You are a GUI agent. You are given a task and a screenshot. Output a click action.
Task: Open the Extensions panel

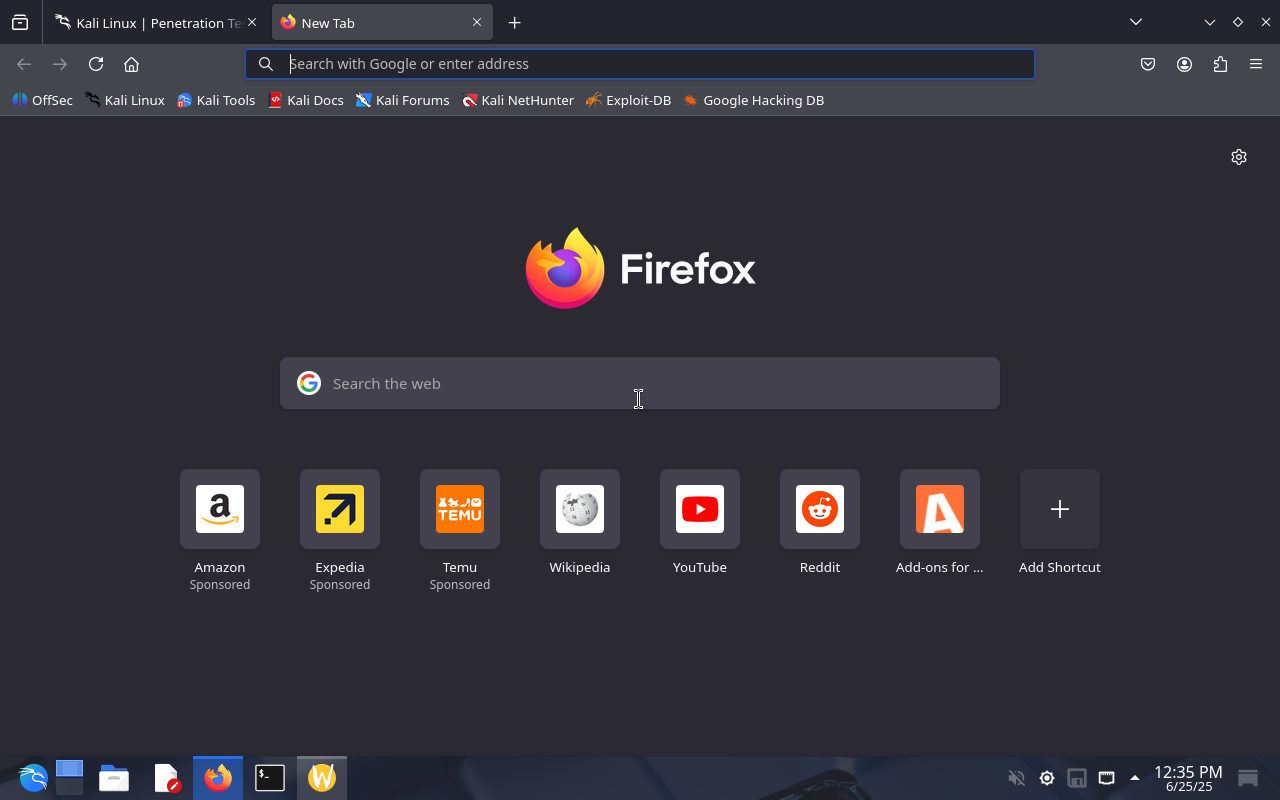1220,64
